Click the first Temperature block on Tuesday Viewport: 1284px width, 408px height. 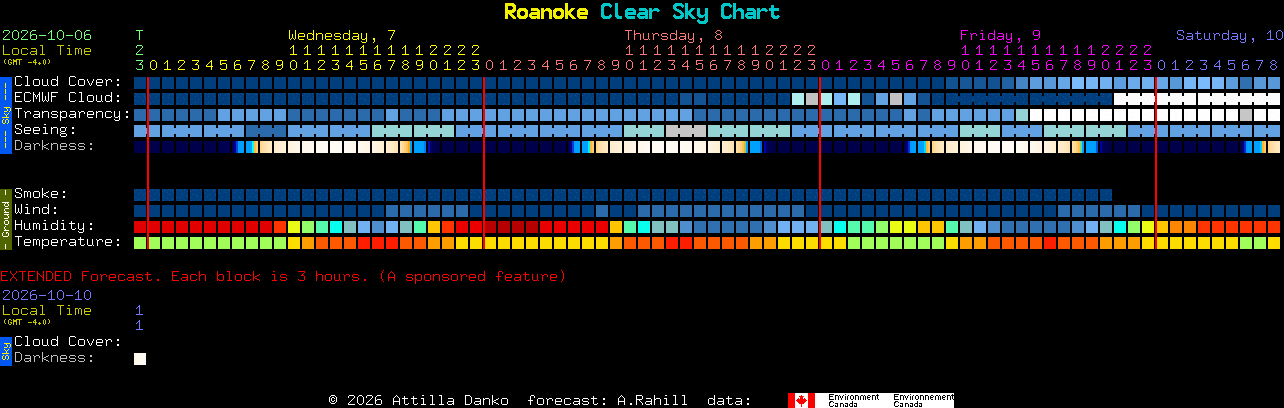[140, 242]
